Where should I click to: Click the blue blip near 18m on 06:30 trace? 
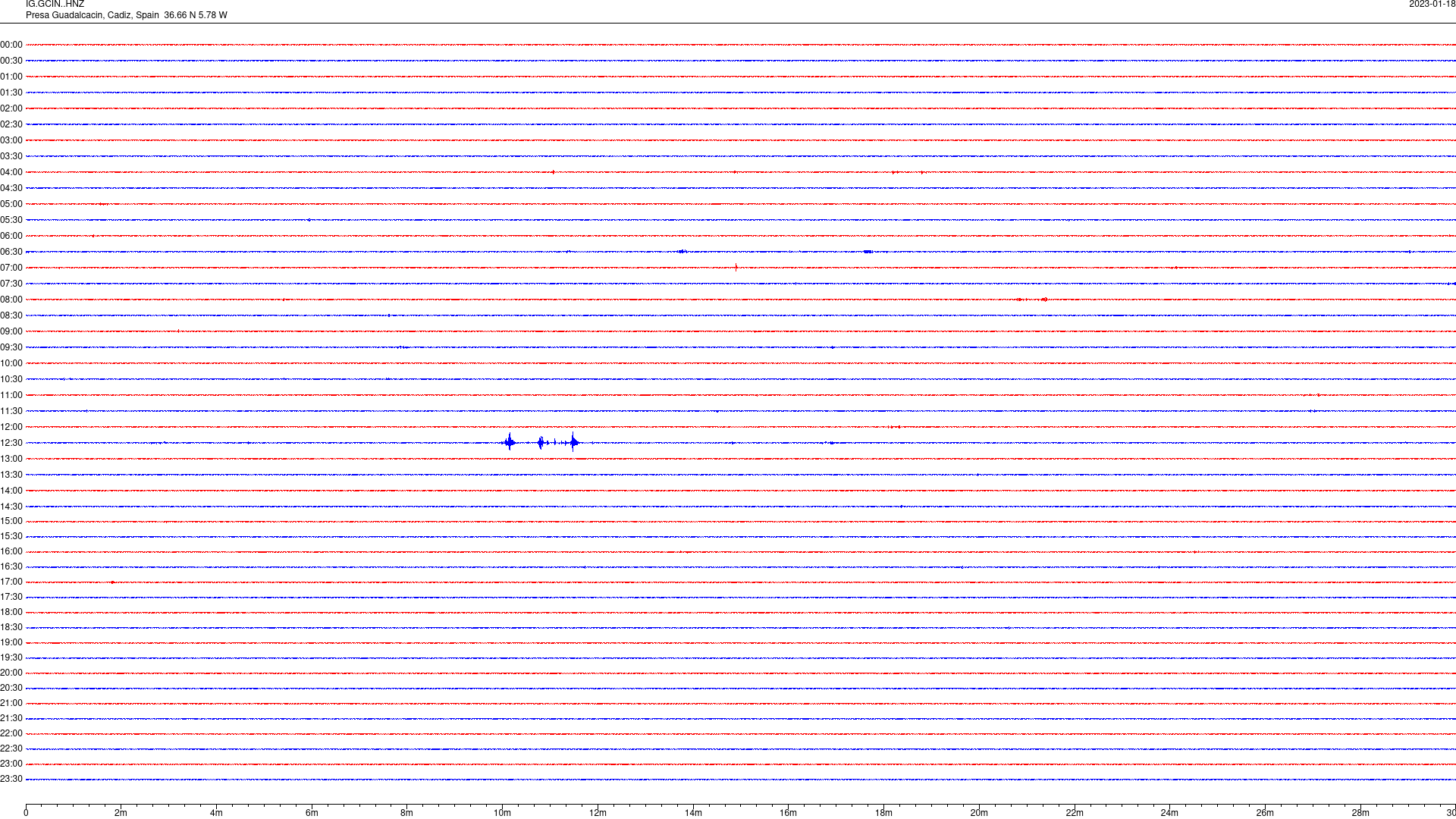click(868, 251)
